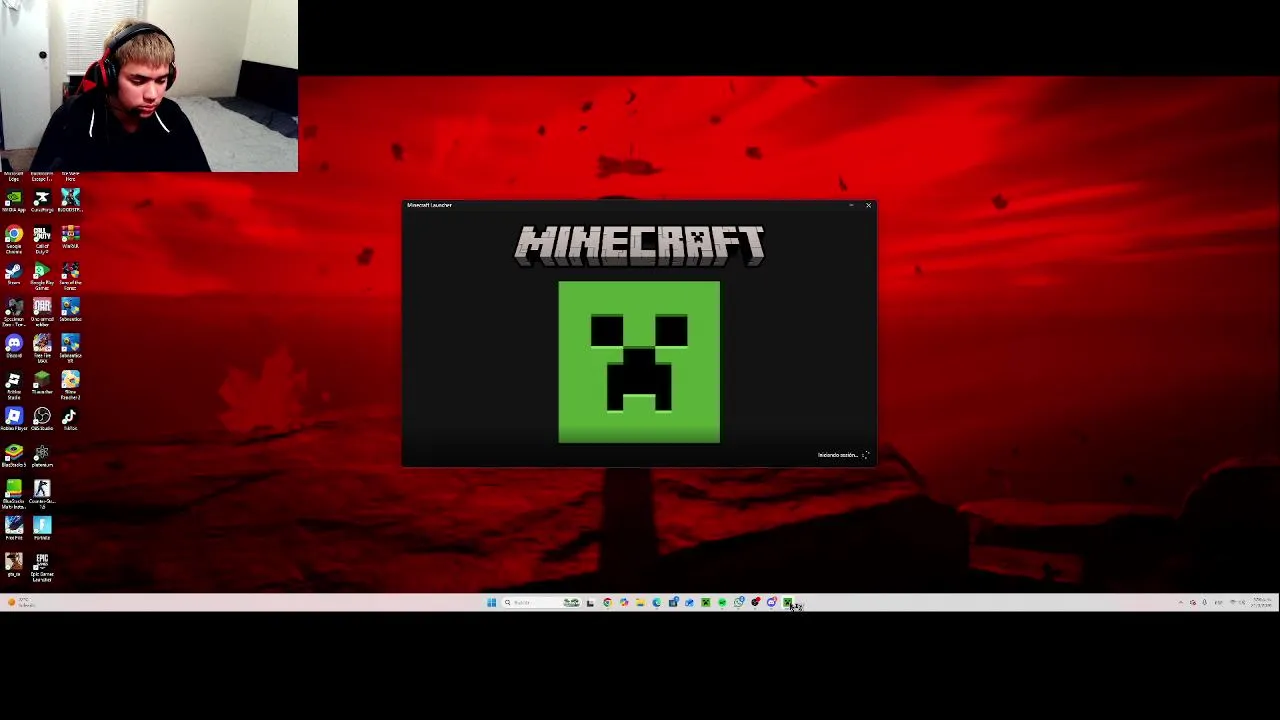Image resolution: width=1280 pixels, height=720 pixels.
Task: Open the TLauncher desktop icon
Action: pyautogui.click(x=42, y=383)
